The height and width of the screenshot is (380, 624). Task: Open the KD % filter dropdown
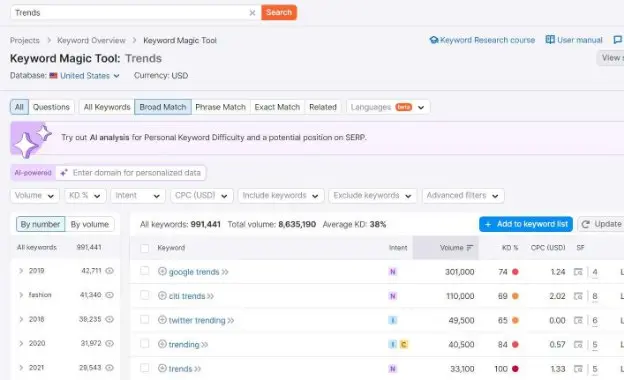click(x=85, y=196)
